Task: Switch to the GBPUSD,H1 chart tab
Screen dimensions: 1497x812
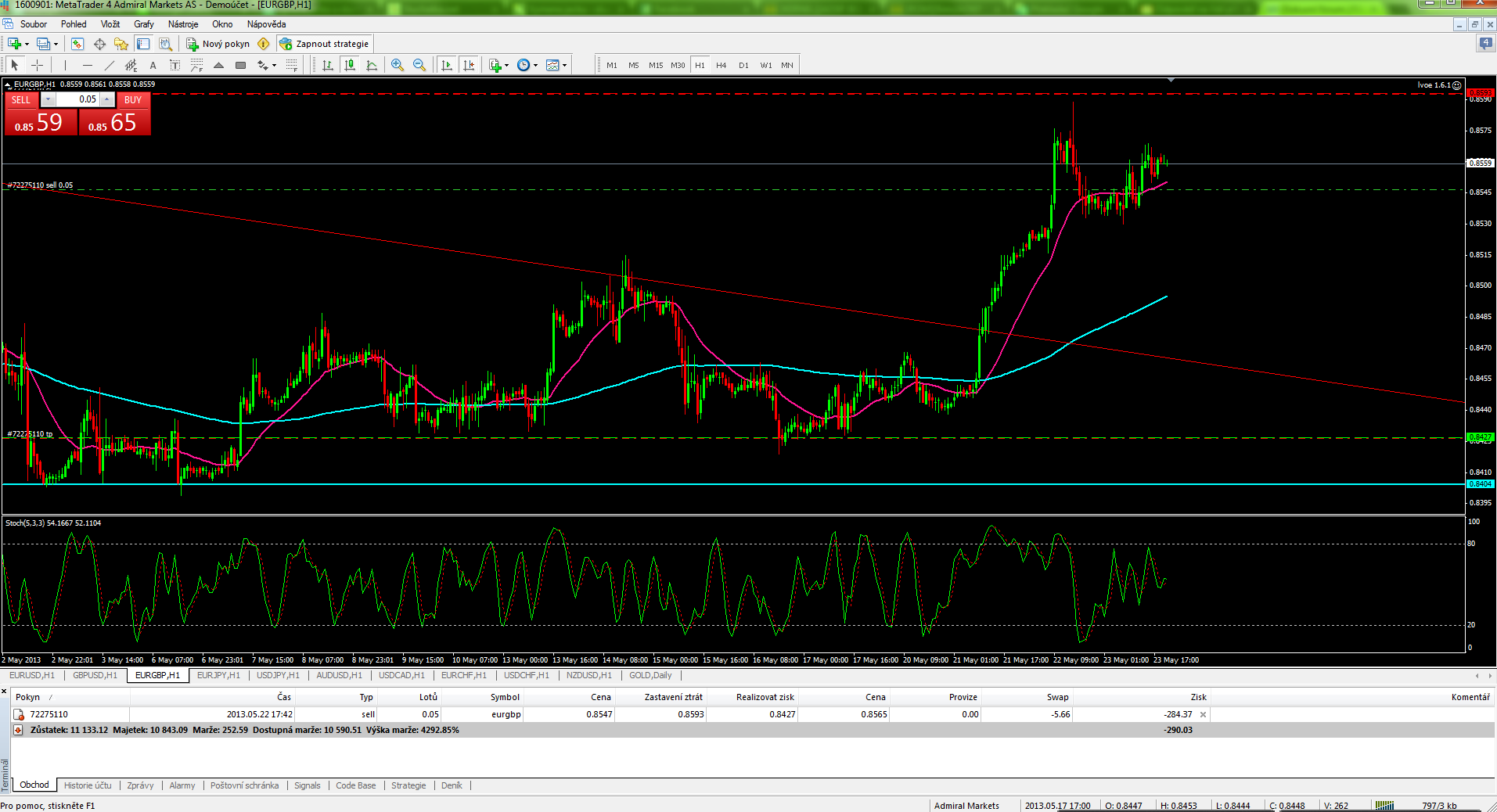Action: (x=95, y=675)
